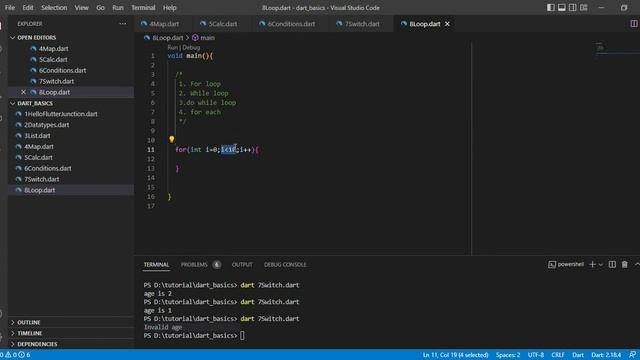Image resolution: width=640 pixels, height=360 pixels.
Task: Click main symbol icon in breadcrumb
Action: point(195,38)
